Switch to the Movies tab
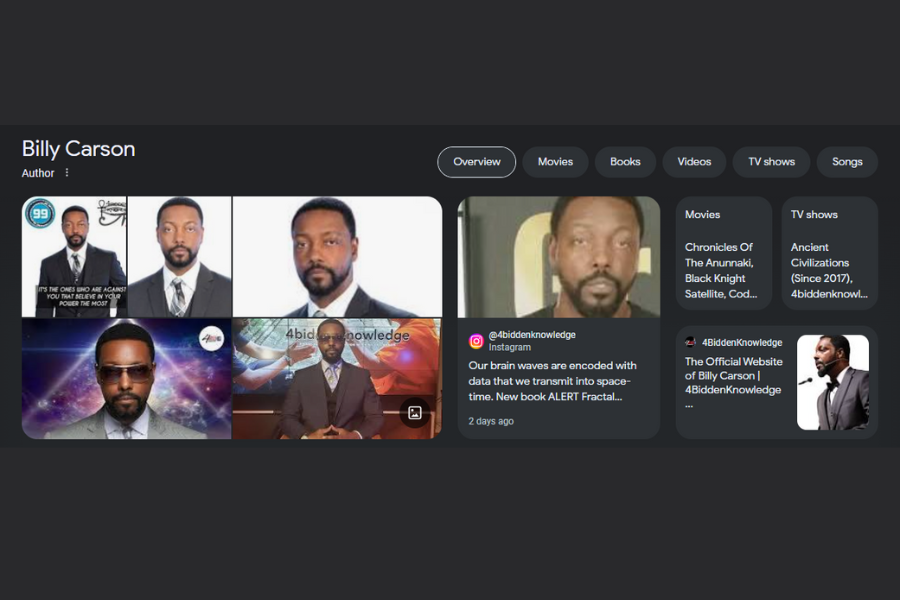This screenshot has width=900, height=600. 555,162
